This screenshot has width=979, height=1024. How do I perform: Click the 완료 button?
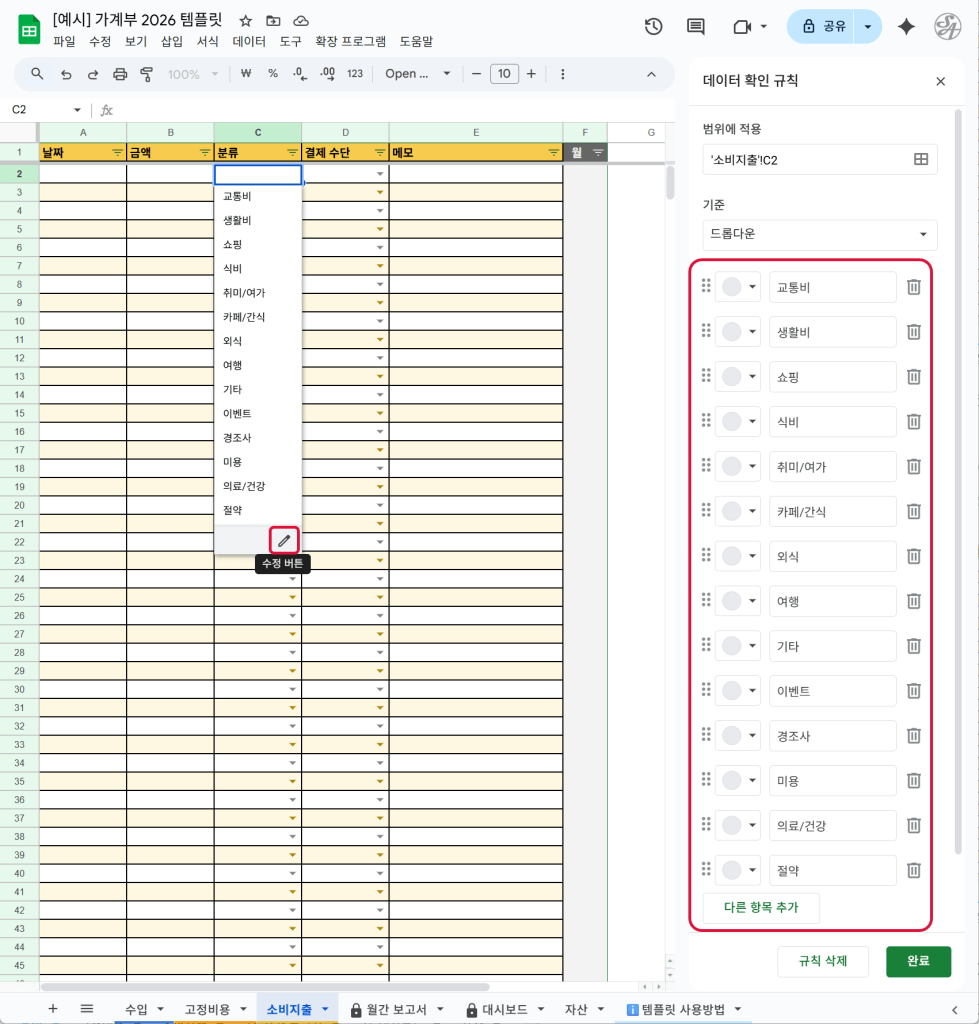click(x=918, y=961)
